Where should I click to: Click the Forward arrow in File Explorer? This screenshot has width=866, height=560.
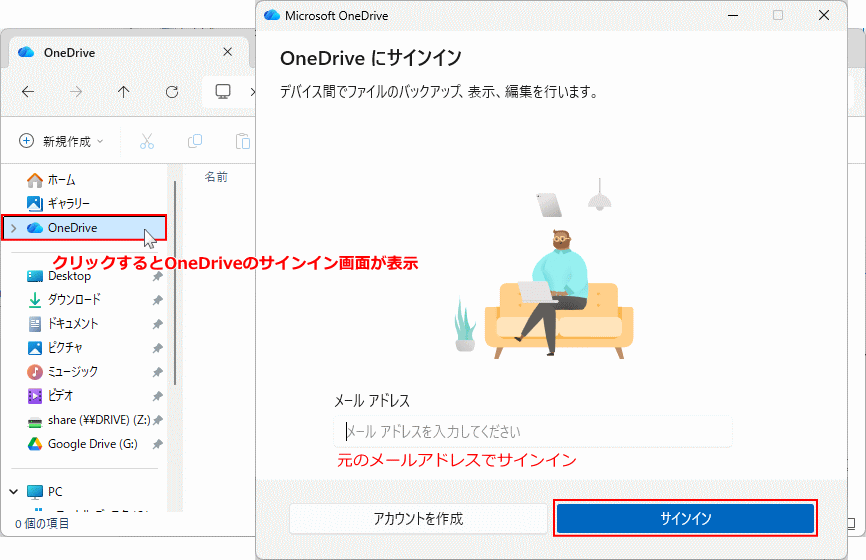pos(76,92)
